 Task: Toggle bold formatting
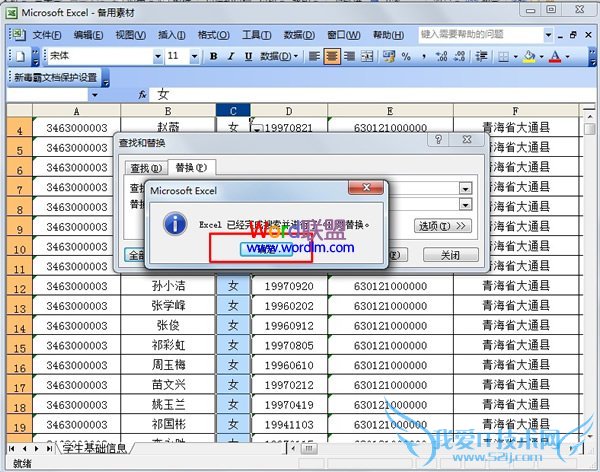pos(214,57)
